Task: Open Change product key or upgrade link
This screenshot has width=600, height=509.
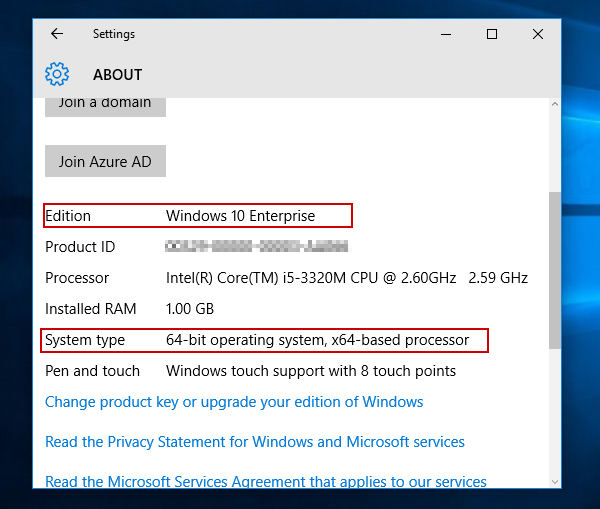Action: click(x=234, y=402)
